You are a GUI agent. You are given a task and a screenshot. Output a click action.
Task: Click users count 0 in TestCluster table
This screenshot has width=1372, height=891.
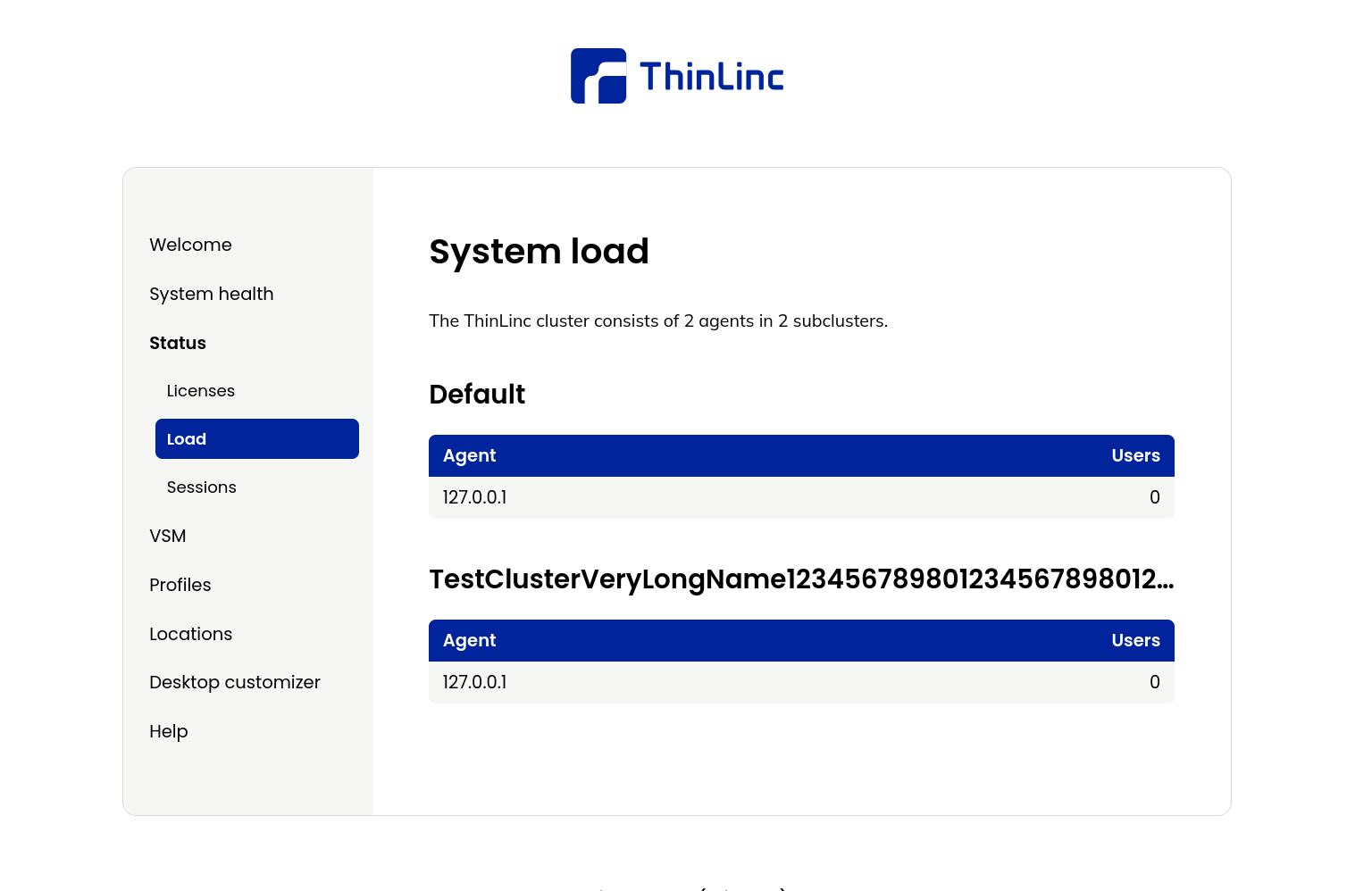click(x=1155, y=682)
